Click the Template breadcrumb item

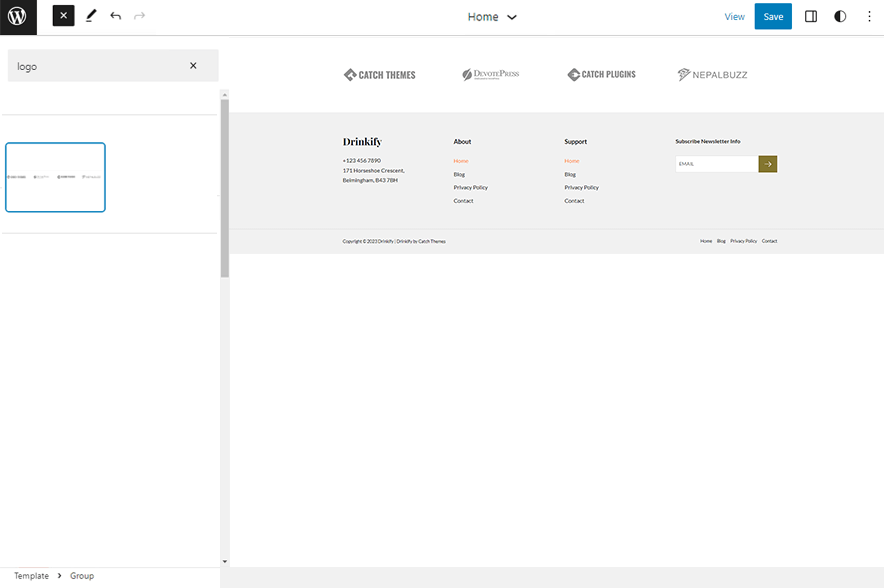point(31,576)
